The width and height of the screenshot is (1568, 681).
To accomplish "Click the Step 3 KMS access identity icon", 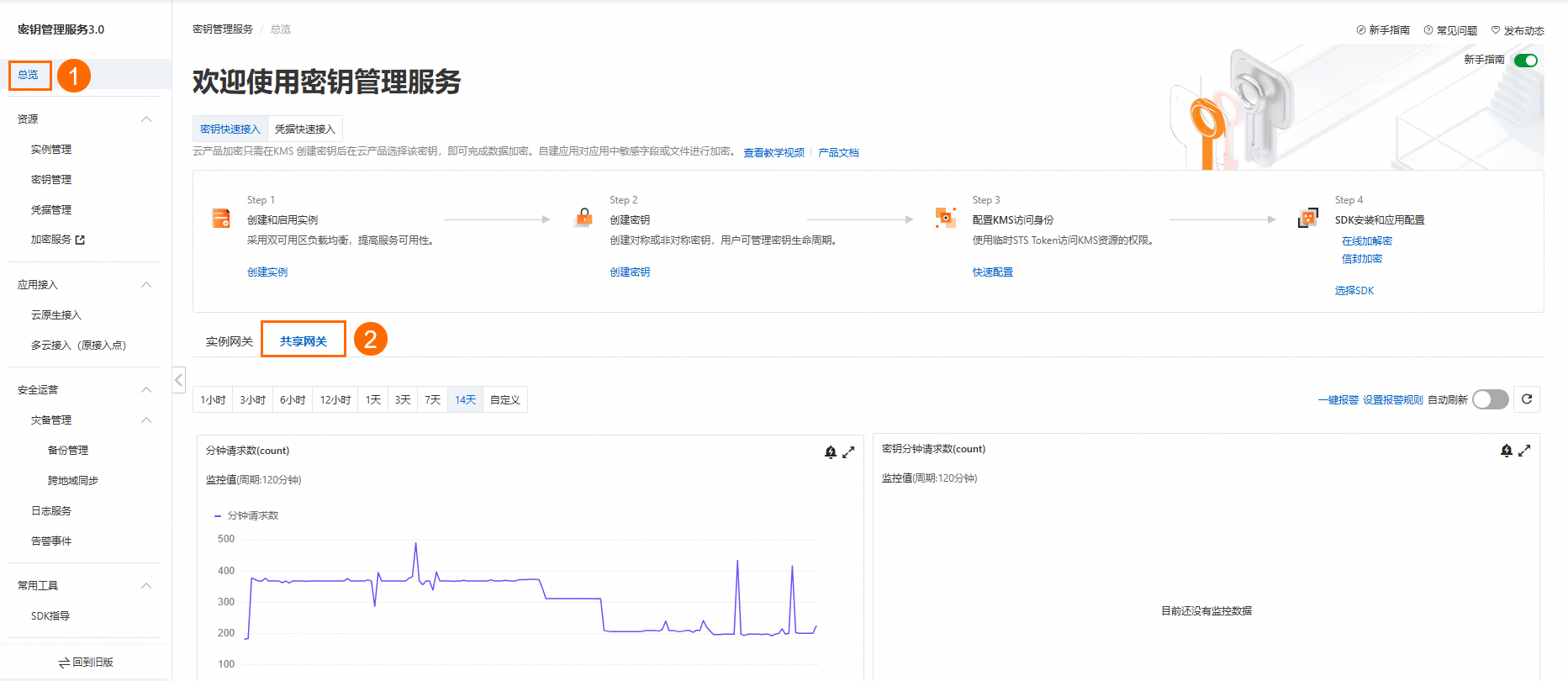I will click(946, 218).
